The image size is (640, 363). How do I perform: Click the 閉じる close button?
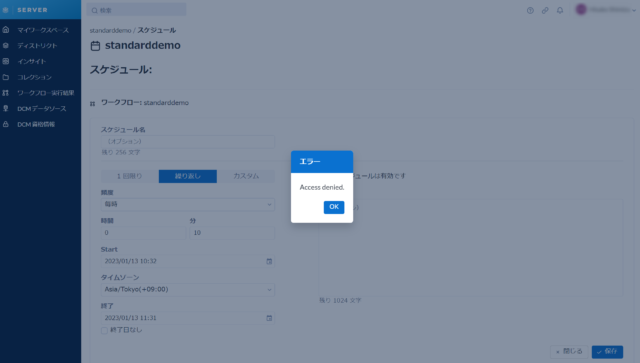569,352
